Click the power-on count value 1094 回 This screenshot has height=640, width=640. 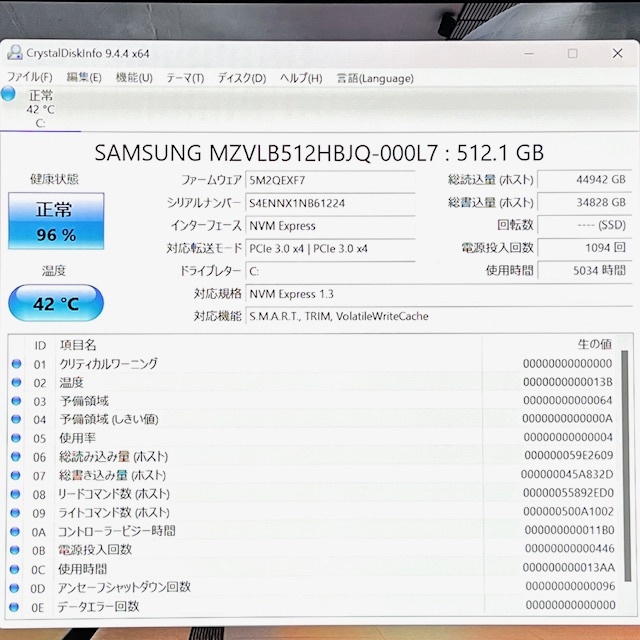(x=584, y=248)
